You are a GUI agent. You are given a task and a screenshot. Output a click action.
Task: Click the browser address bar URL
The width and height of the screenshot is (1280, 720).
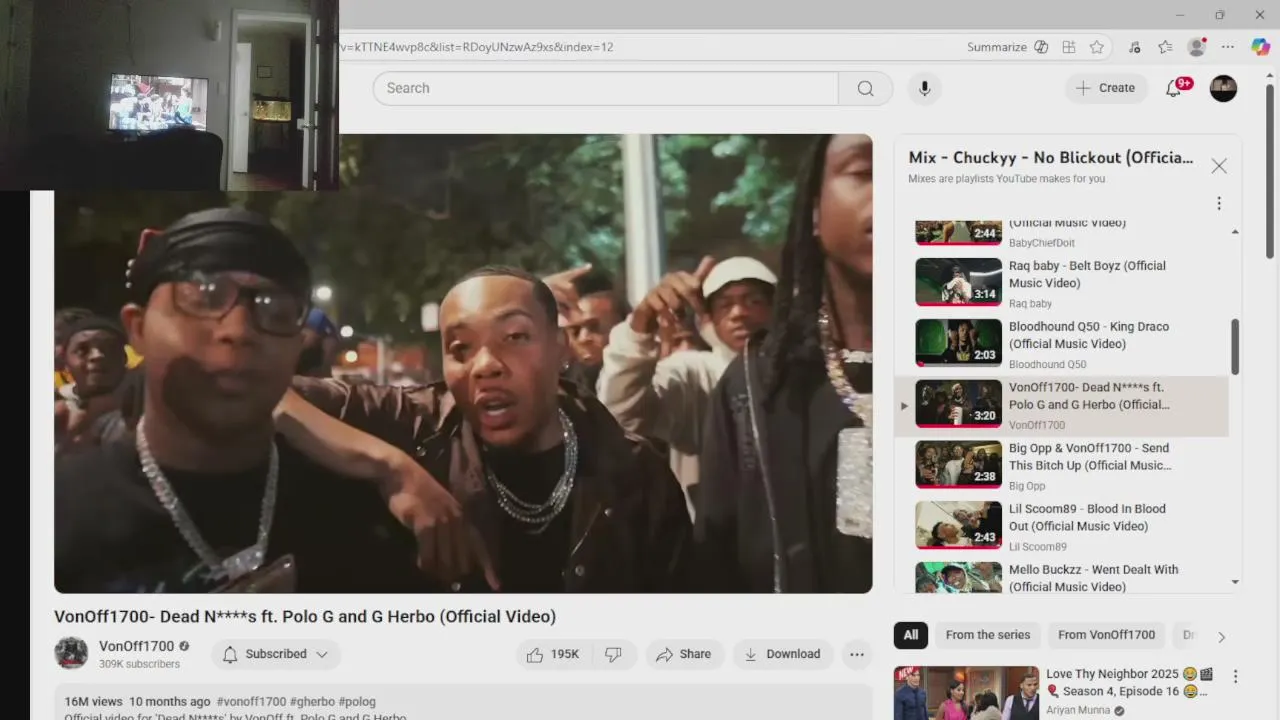pyautogui.click(x=477, y=47)
